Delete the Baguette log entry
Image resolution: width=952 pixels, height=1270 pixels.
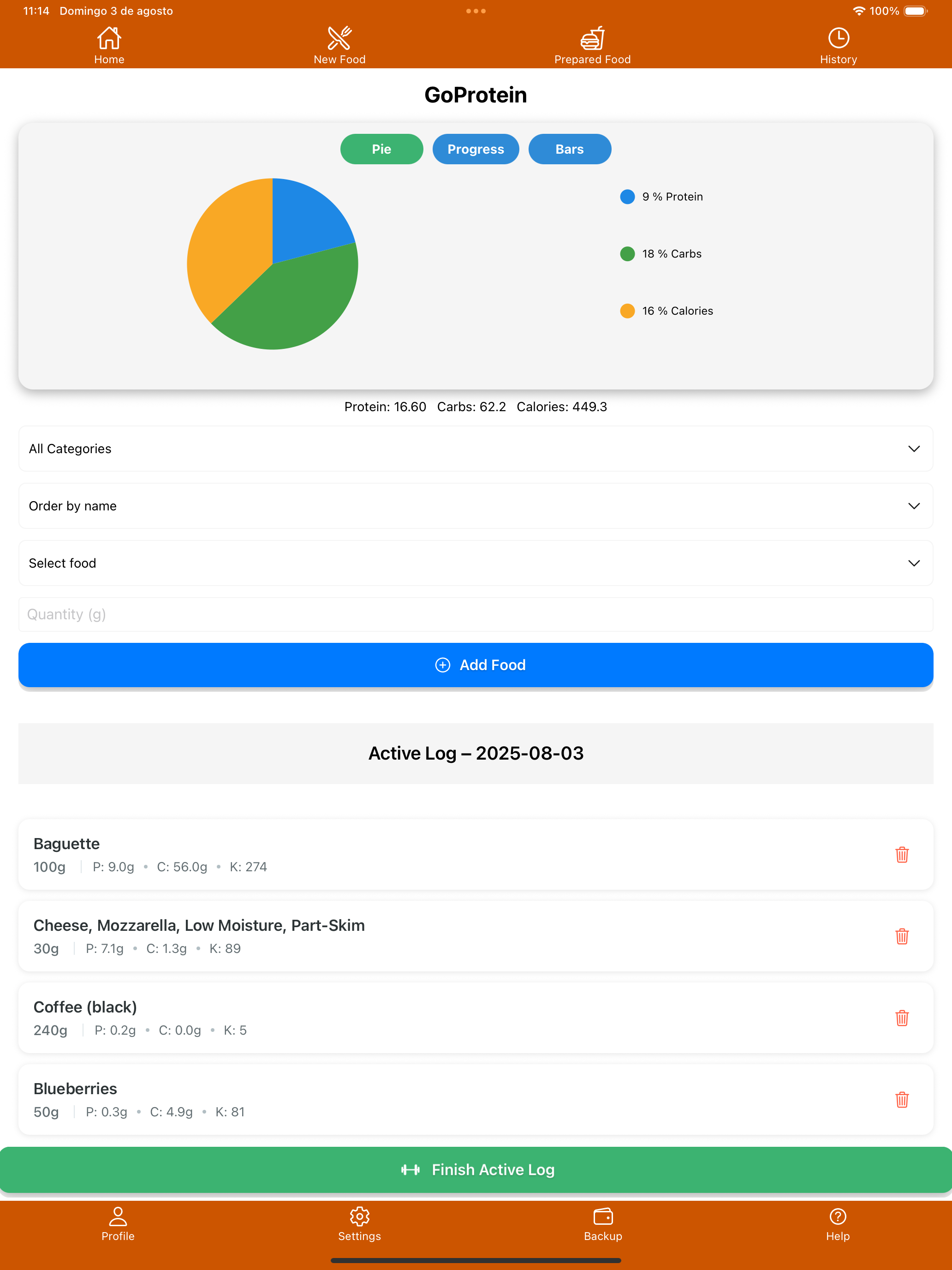coord(902,854)
